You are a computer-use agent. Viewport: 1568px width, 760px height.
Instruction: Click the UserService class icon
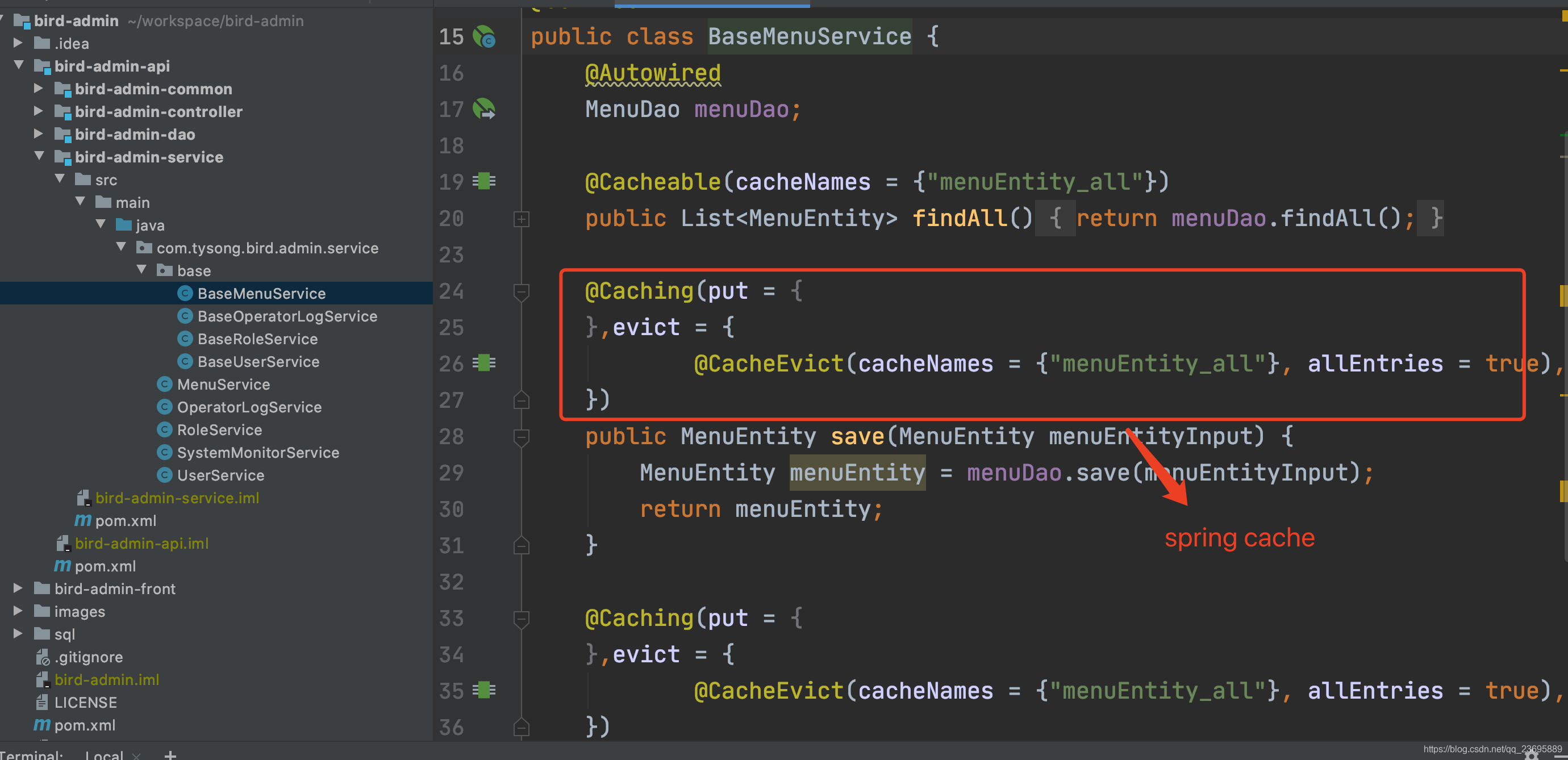[164, 475]
